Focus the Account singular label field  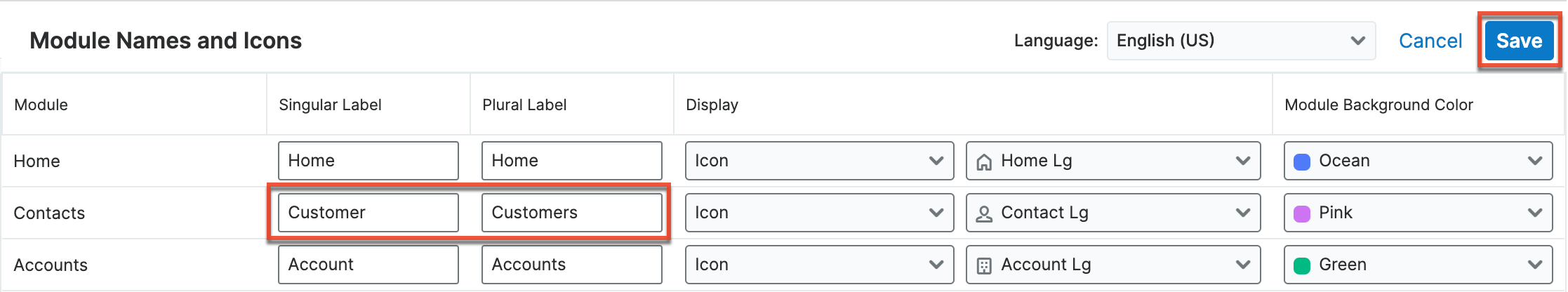click(x=368, y=265)
